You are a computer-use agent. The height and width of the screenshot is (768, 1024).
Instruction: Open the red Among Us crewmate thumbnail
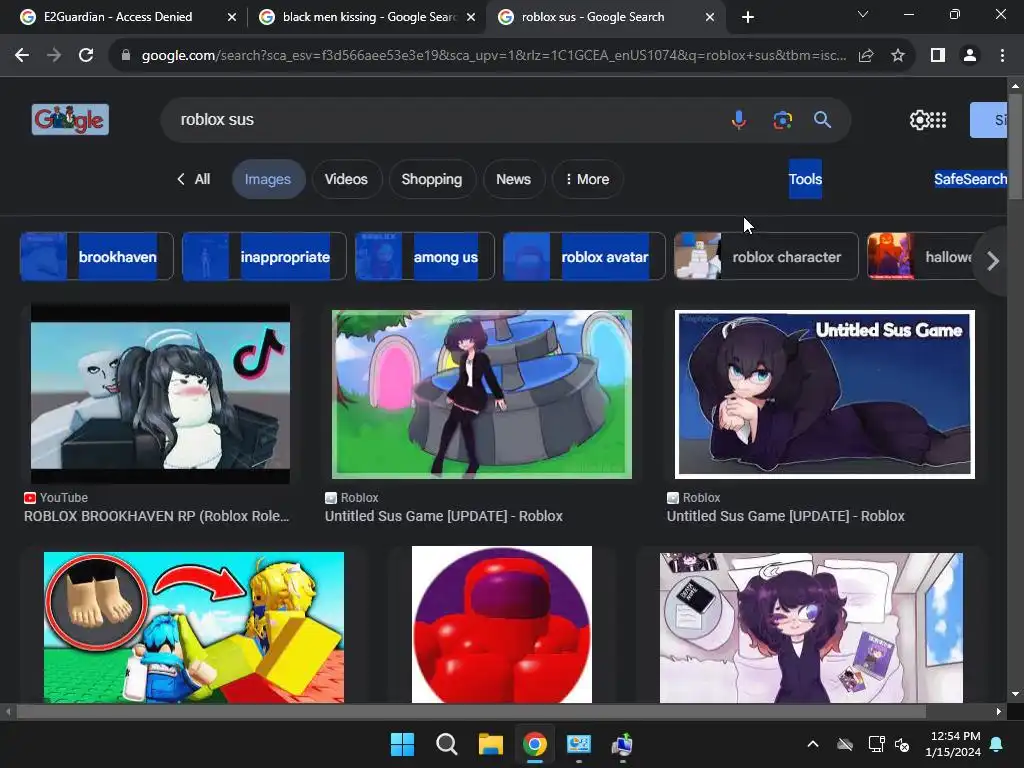coord(502,625)
